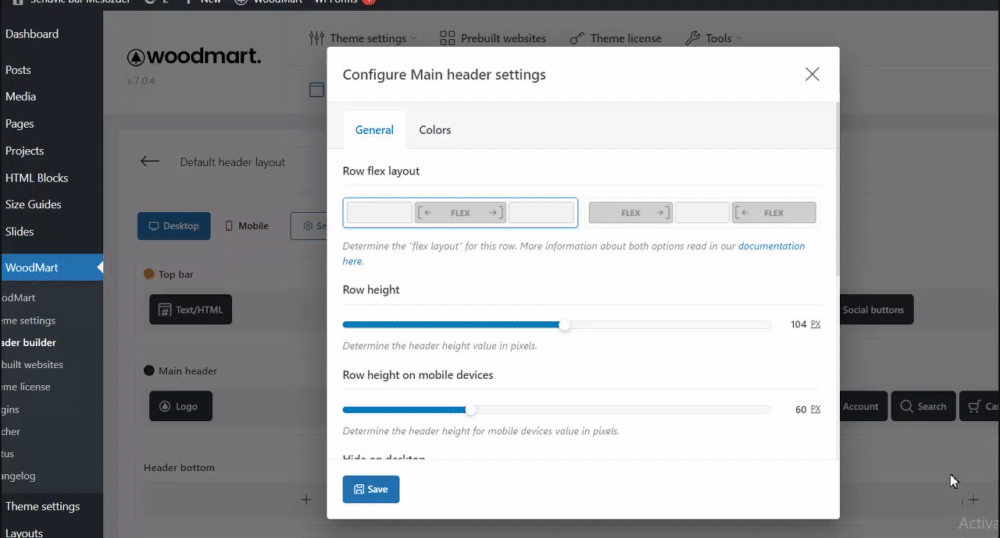Open Slides in the sidebar
1000x538 pixels.
(x=19, y=231)
